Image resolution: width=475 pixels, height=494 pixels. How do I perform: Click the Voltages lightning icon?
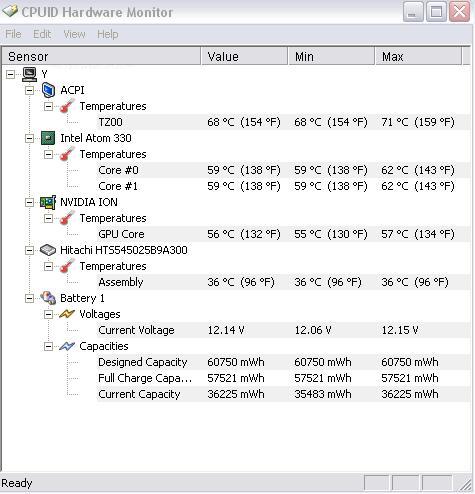[67, 314]
